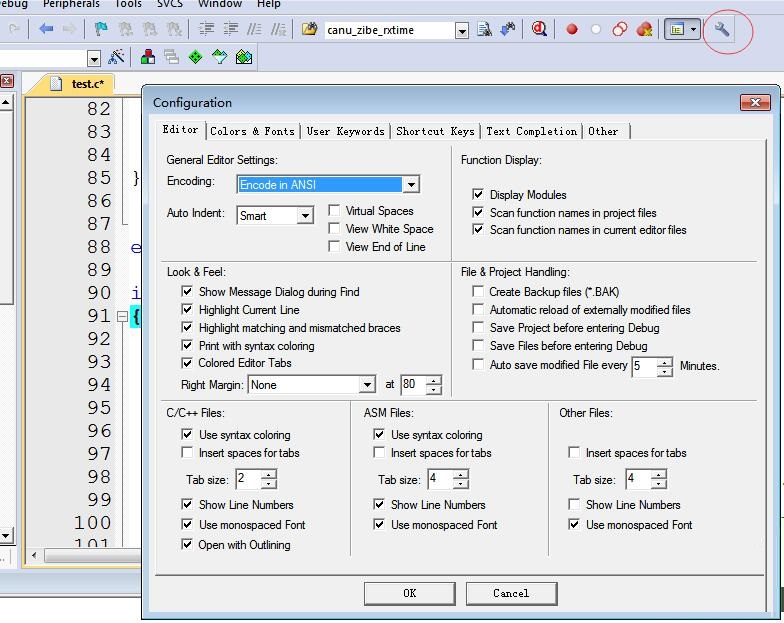Check Insert spaces for tabs under C/C++ Files
Viewport: 784px width, 623px height.
click(187, 452)
